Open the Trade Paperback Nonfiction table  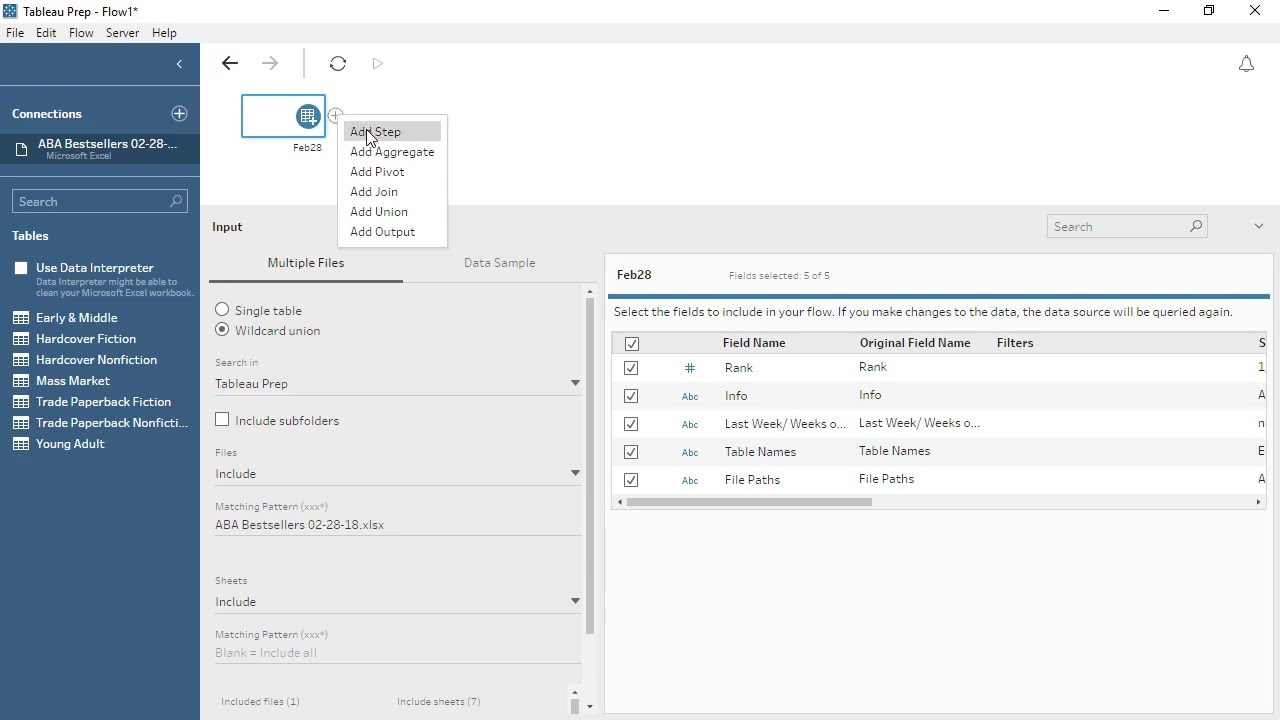tap(100, 423)
